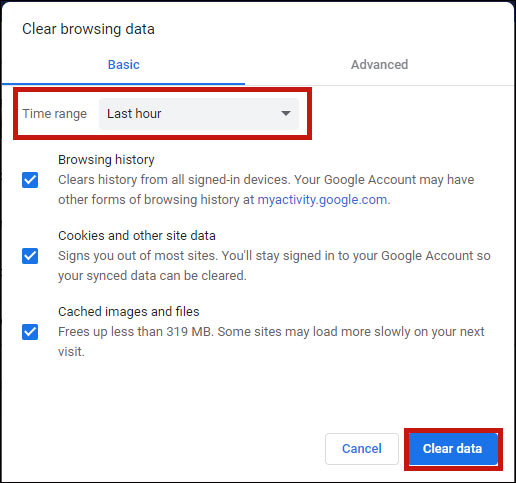Click the Clear browsing data title

pos(88,29)
